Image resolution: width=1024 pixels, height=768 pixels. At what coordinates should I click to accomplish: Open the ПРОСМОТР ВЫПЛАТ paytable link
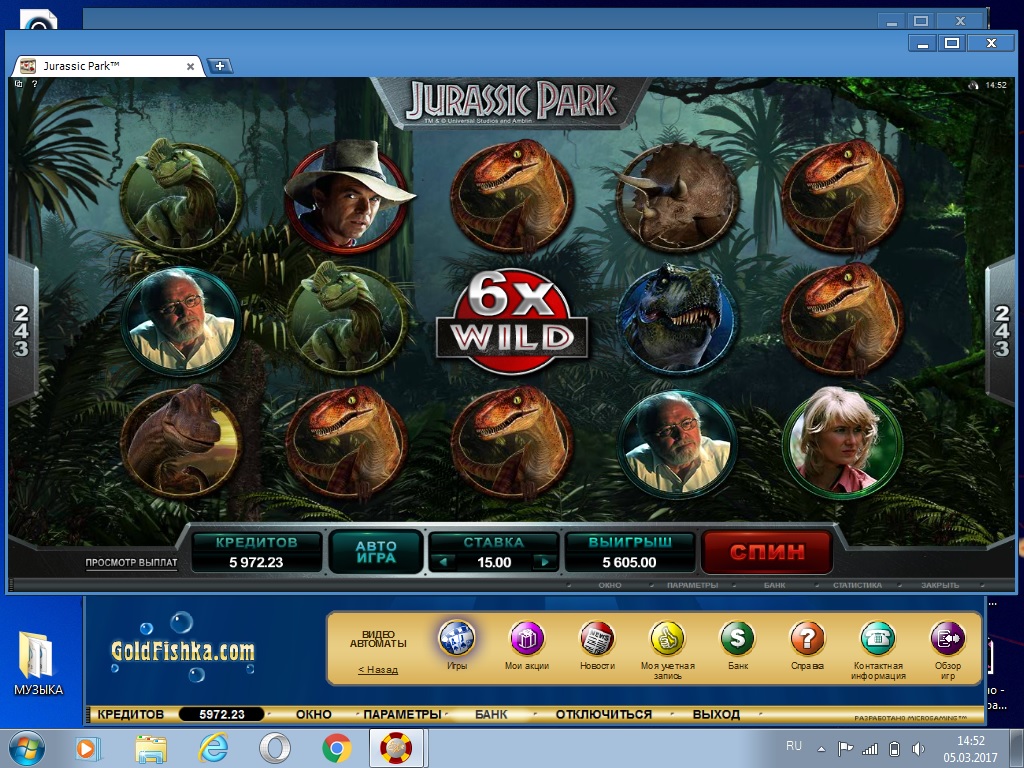tap(131, 562)
